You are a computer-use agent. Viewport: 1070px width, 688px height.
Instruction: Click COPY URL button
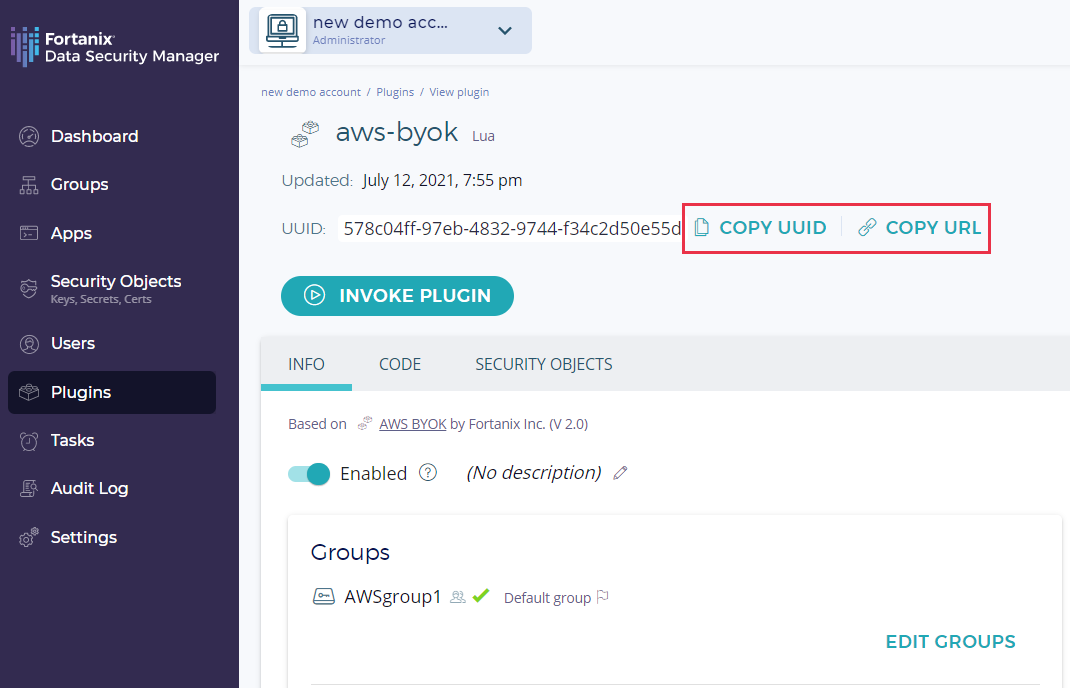[x=920, y=228]
